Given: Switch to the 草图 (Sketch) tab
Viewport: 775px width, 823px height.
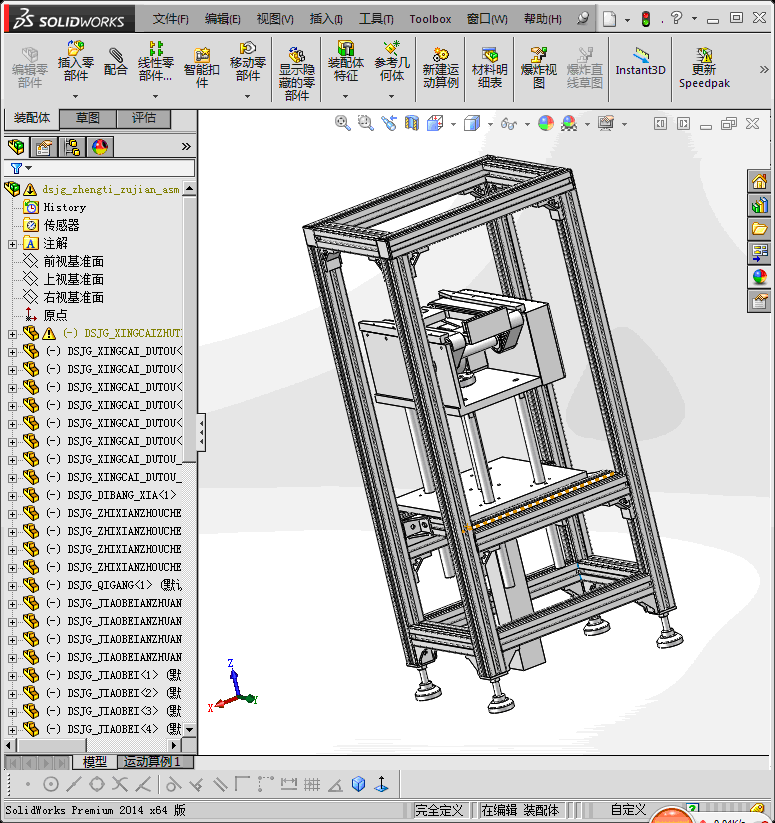Looking at the screenshot, I should click(x=88, y=118).
